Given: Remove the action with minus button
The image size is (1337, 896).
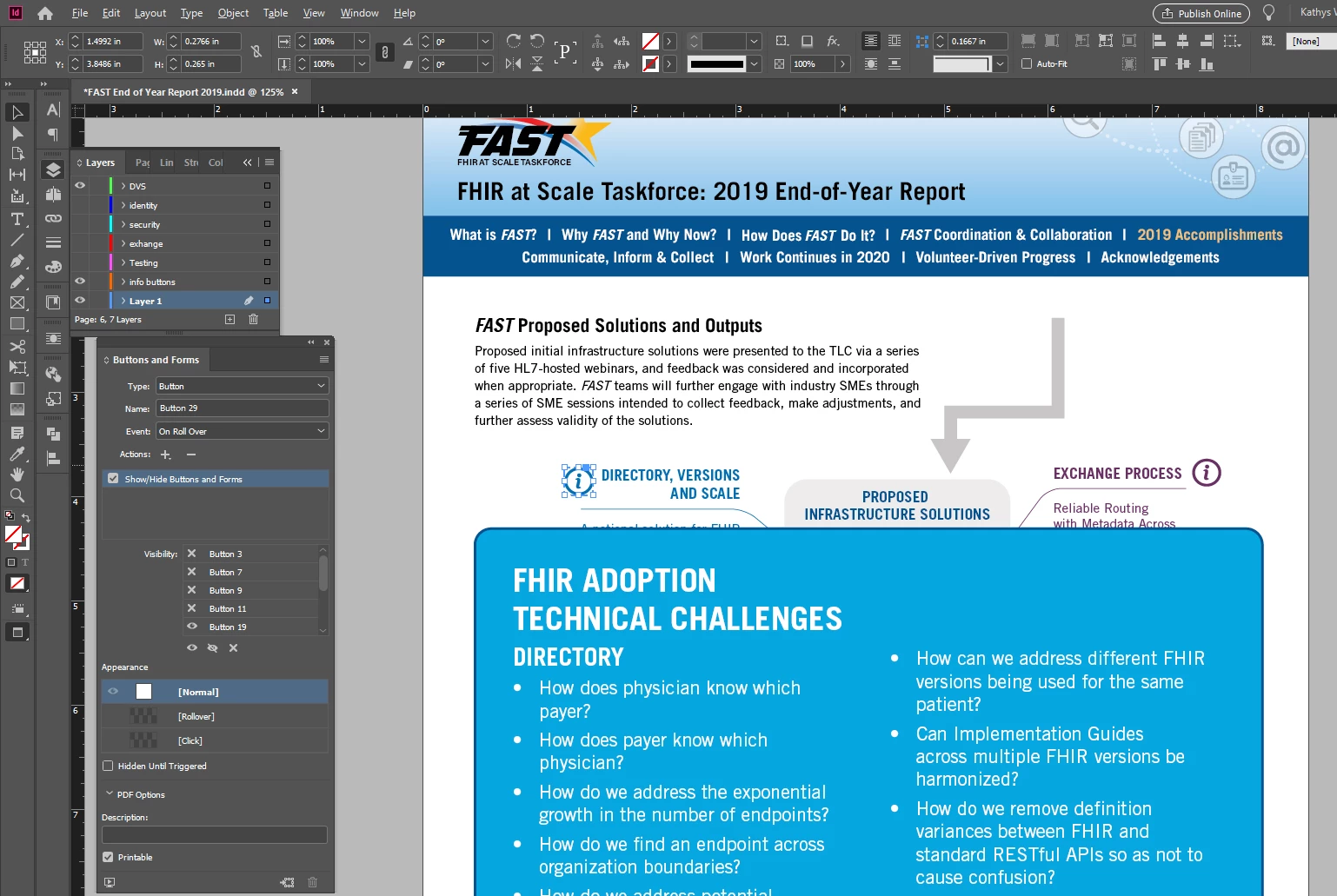Looking at the screenshot, I should [x=191, y=455].
